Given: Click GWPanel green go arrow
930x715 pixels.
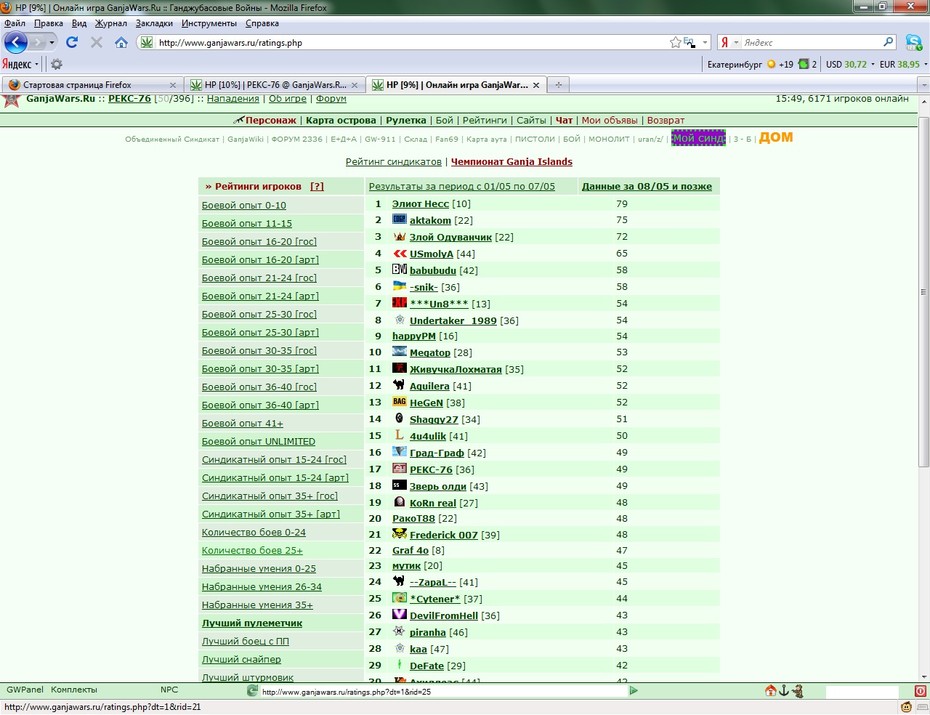Looking at the screenshot, I should click(633, 690).
